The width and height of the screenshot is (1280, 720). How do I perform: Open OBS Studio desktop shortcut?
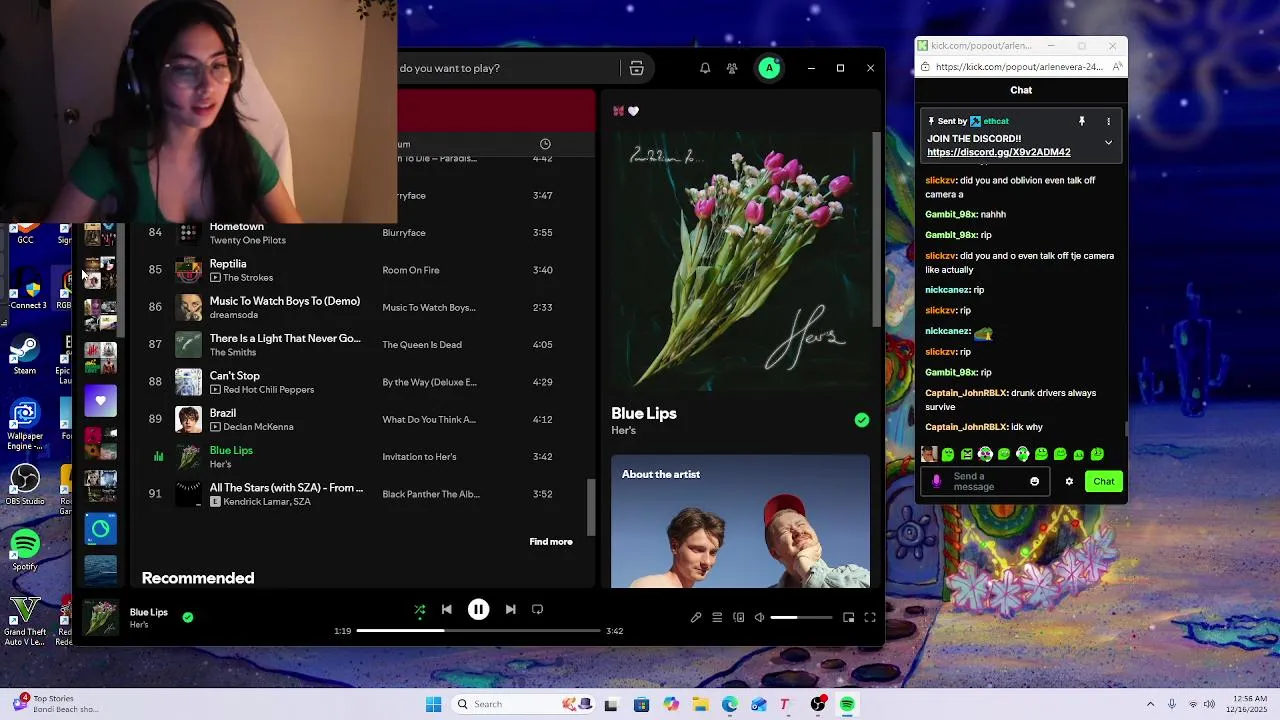pyautogui.click(x=25, y=485)
